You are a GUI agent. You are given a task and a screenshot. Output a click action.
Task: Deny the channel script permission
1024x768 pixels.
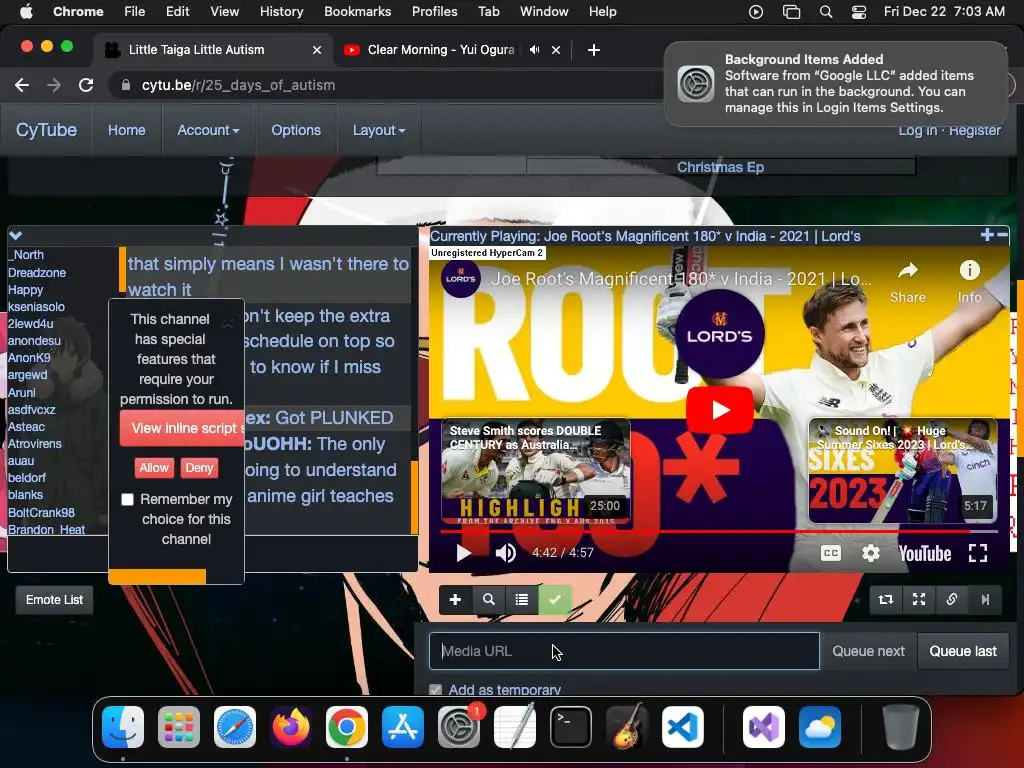point(199,468)
